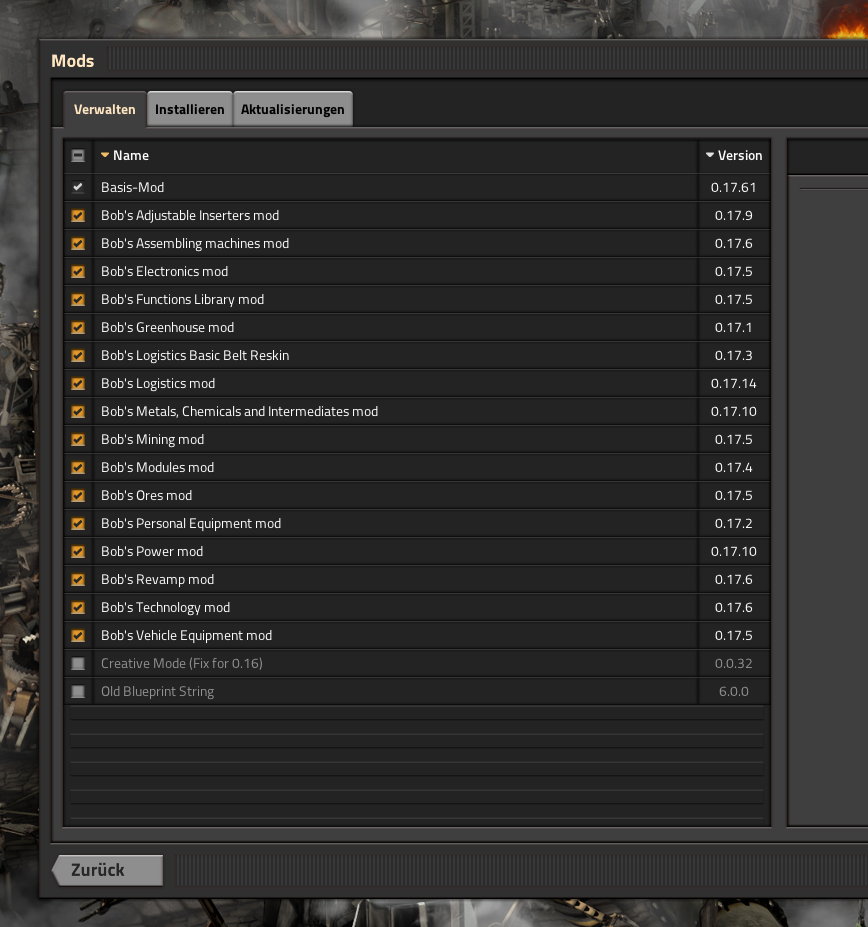This screenshot has width=868, height=927.
Task: Disable Bob's Vehicle Equipment mod checkbox
Action: (77, 636)
